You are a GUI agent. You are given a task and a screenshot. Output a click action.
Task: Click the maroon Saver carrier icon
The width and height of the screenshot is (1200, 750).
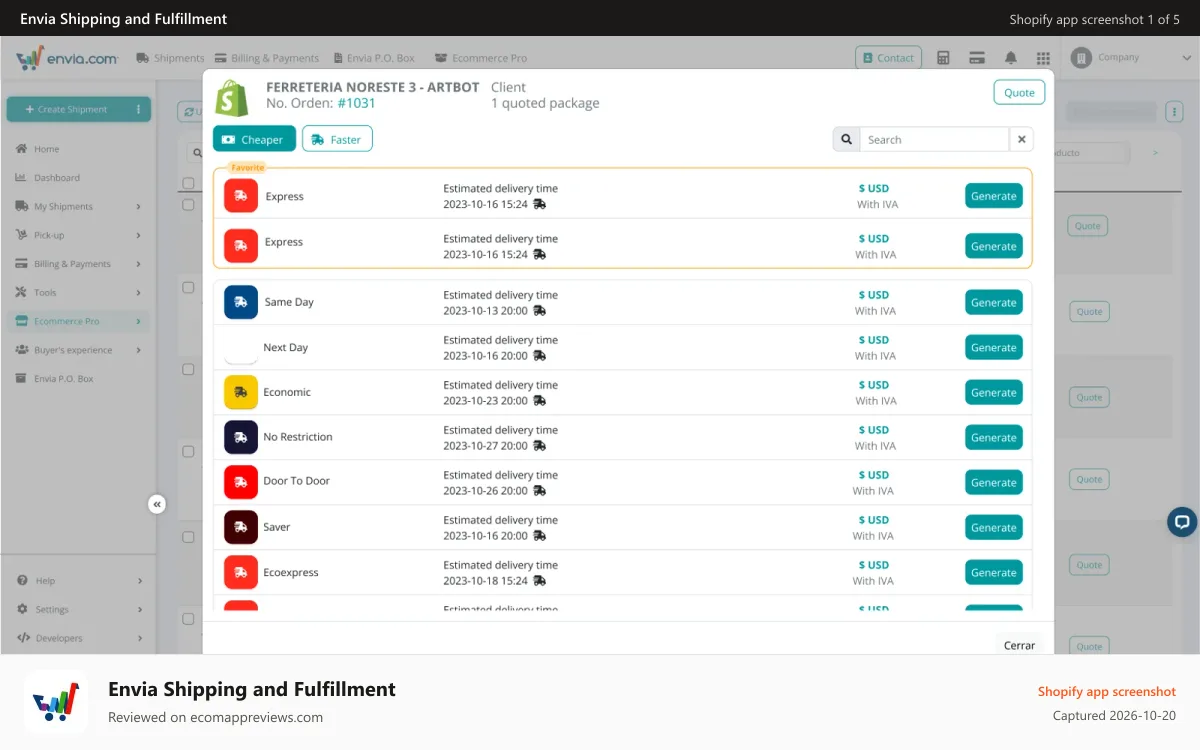(241, 527)
